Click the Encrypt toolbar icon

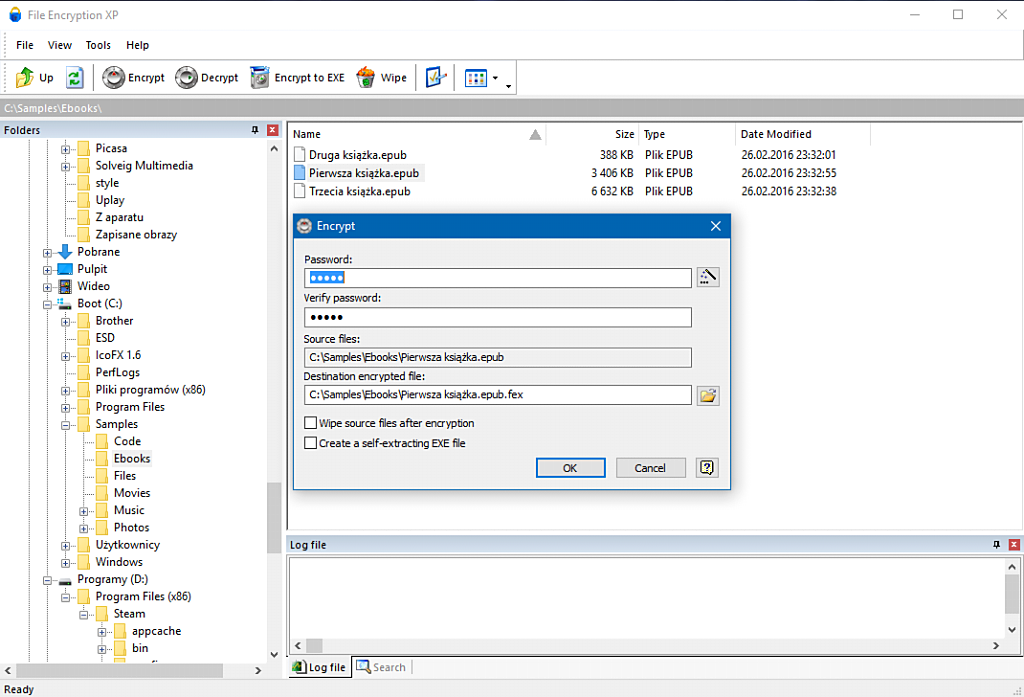coord(113,78)
